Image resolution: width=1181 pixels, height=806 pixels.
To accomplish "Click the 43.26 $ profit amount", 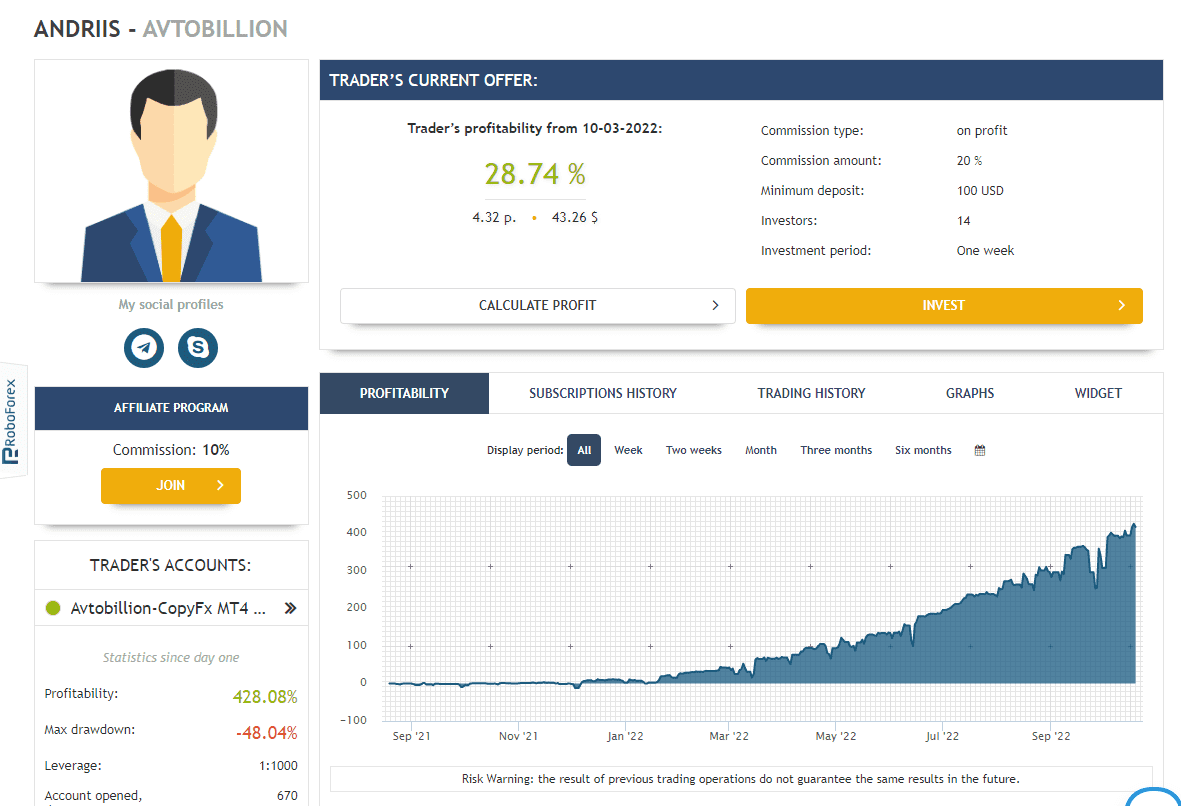I will (x=575, y=218).
